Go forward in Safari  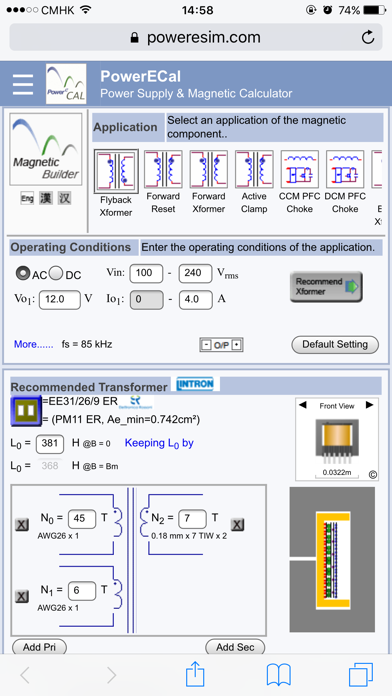pos(111,676)
